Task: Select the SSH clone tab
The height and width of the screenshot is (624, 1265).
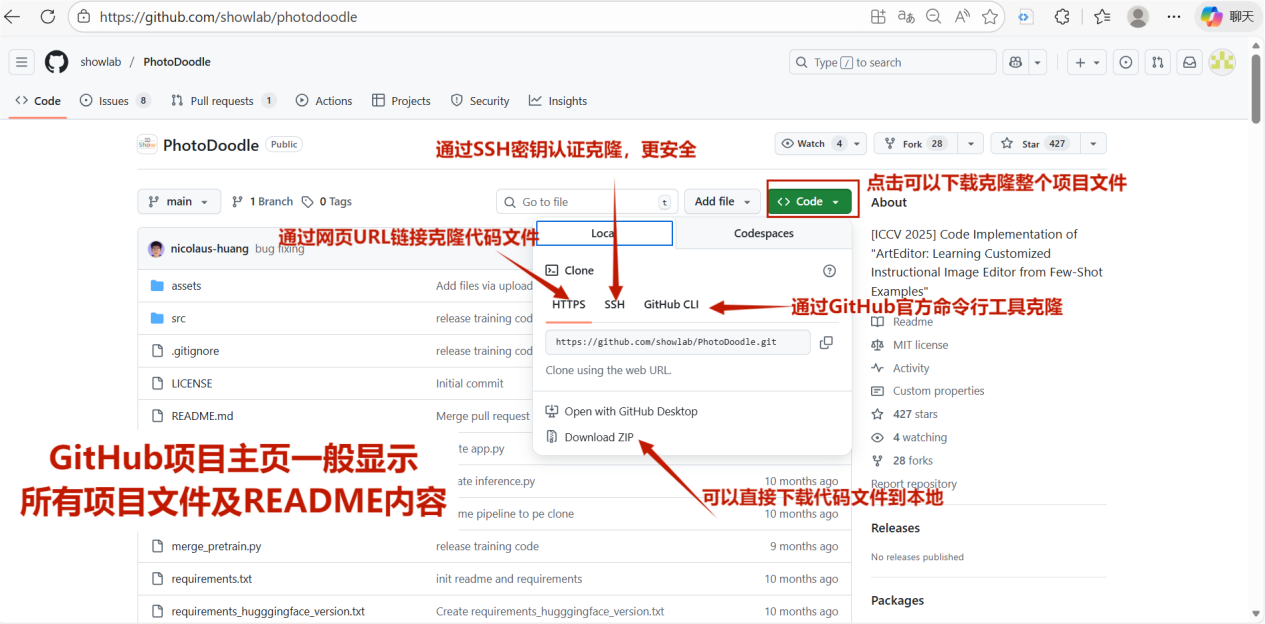Action: [614, 304]
